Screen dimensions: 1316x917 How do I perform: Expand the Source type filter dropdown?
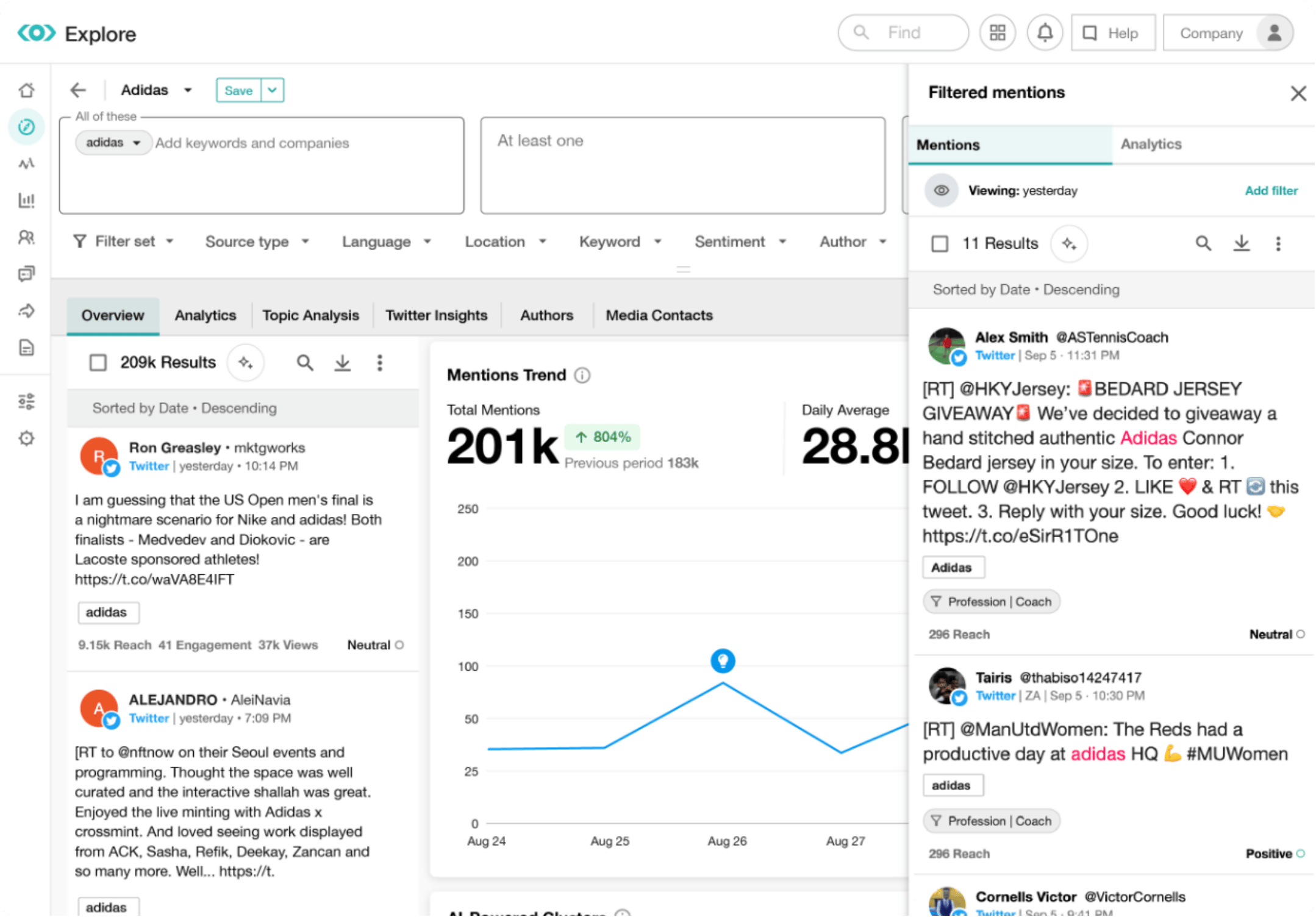tap(257, 242)
